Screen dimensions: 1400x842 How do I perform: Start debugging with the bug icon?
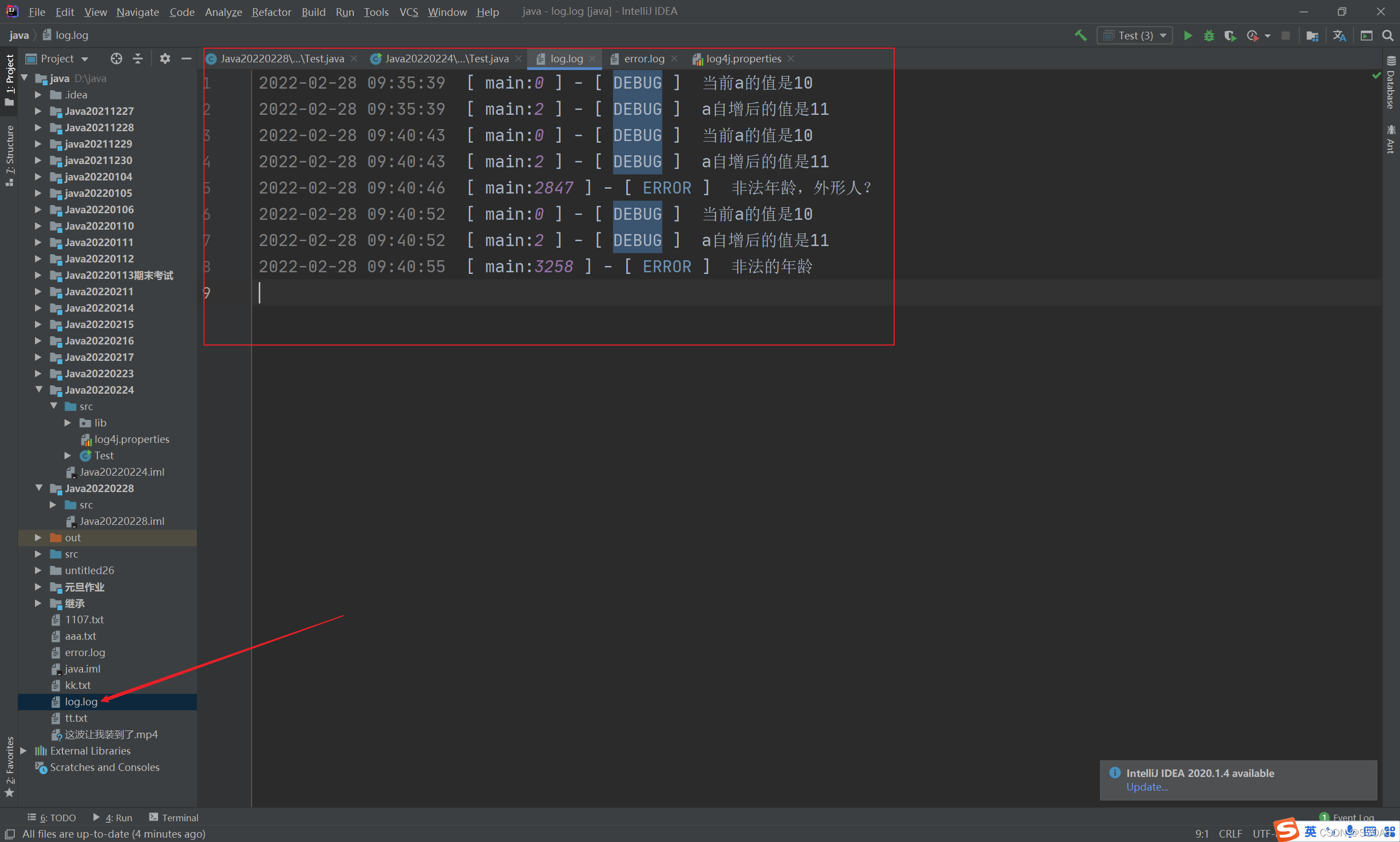(x=1209, y=35)
